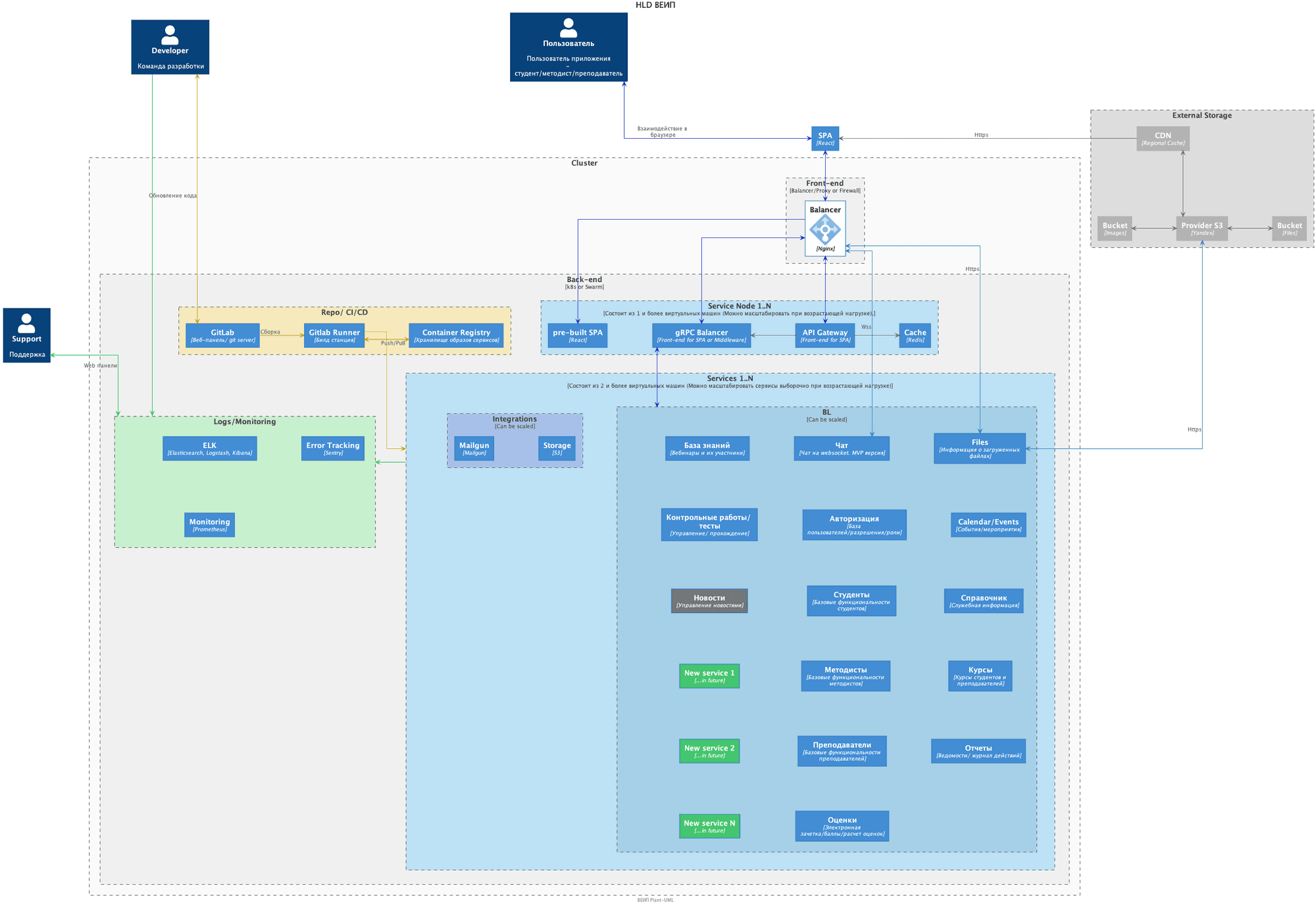Click the Nginx Balancer diamond icon
Screen dimensions: 1316x905
pos(824,230)
